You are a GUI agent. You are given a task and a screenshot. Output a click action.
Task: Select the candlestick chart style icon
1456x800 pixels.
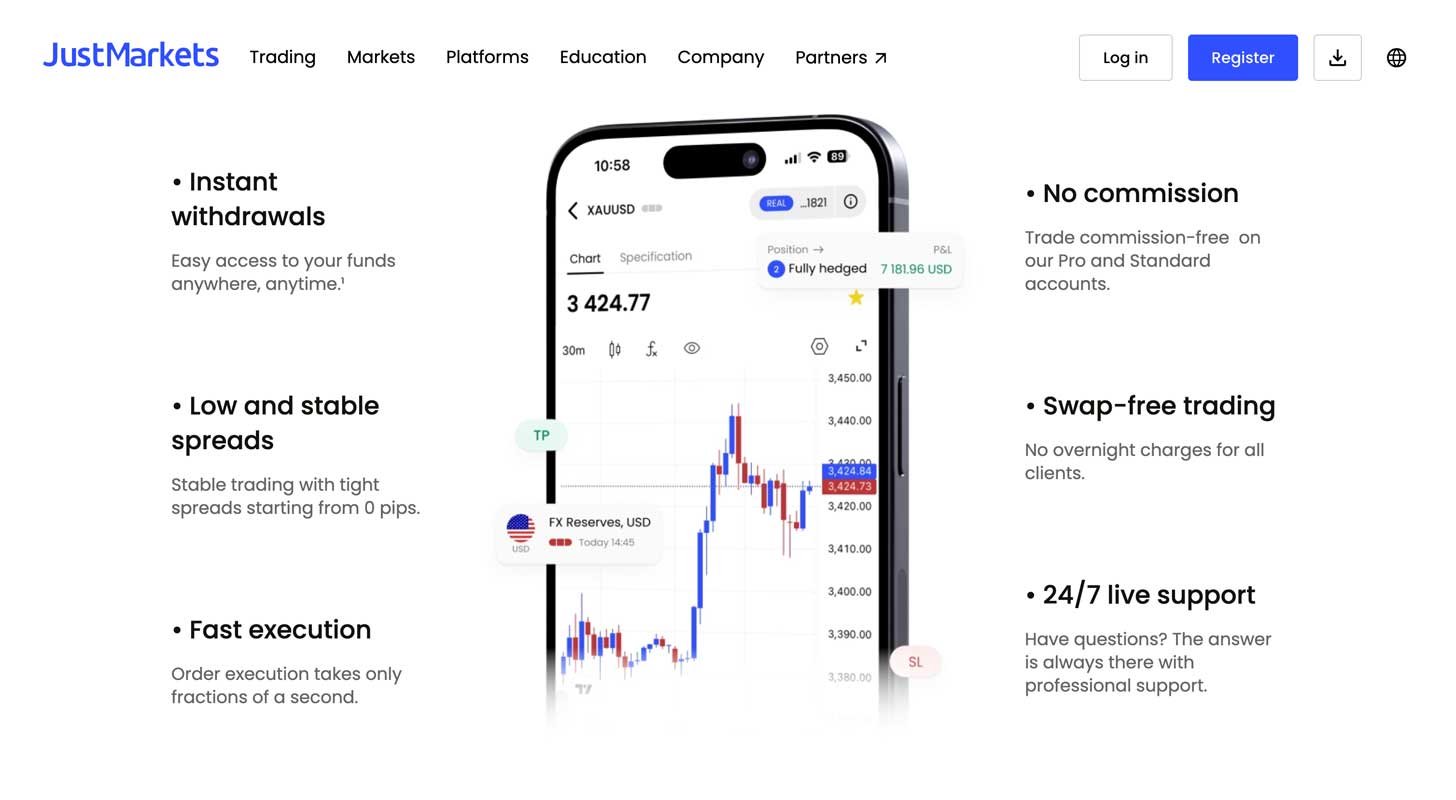614,349
